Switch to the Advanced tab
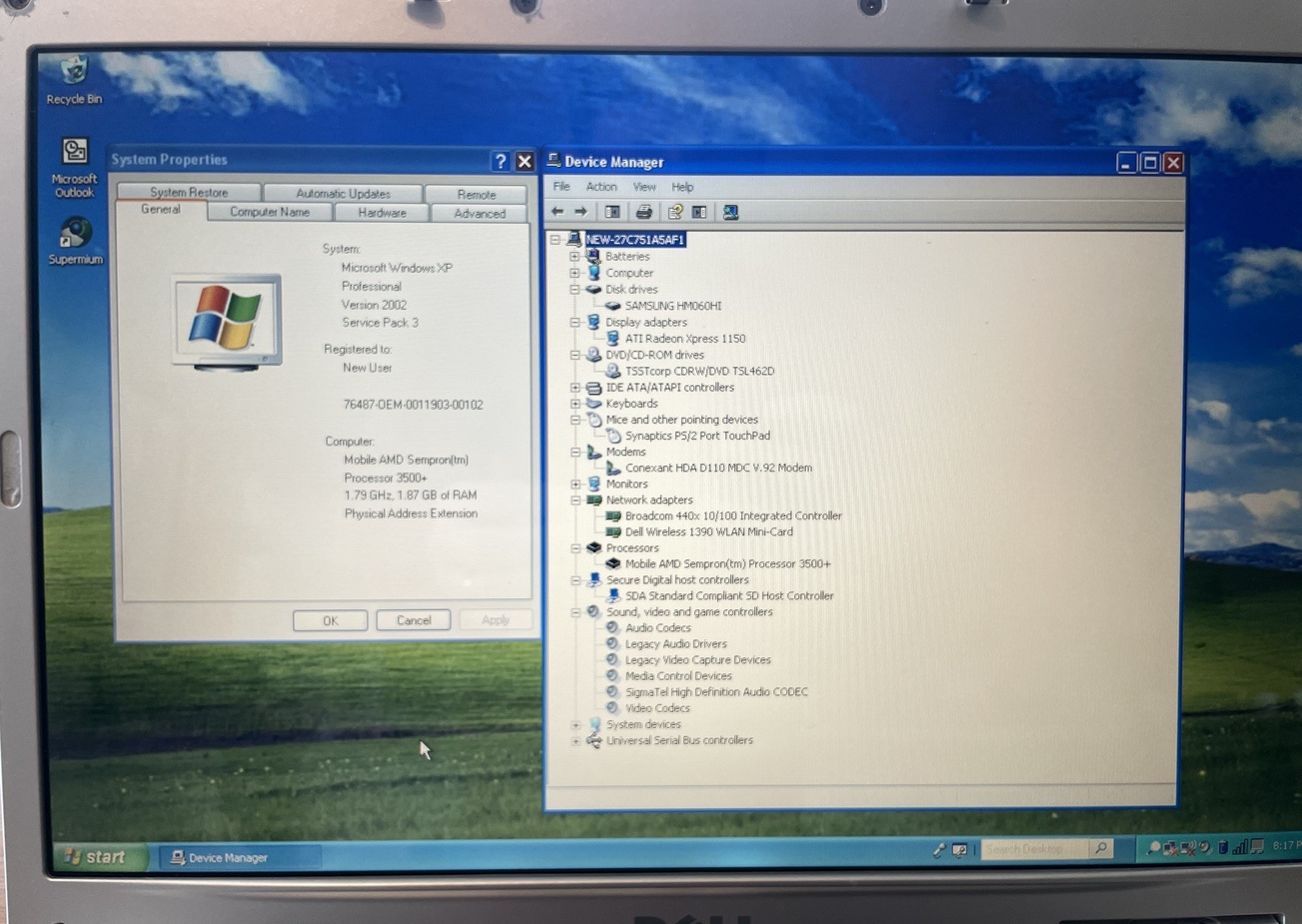1302x924 pixels. tap(479, 213)
